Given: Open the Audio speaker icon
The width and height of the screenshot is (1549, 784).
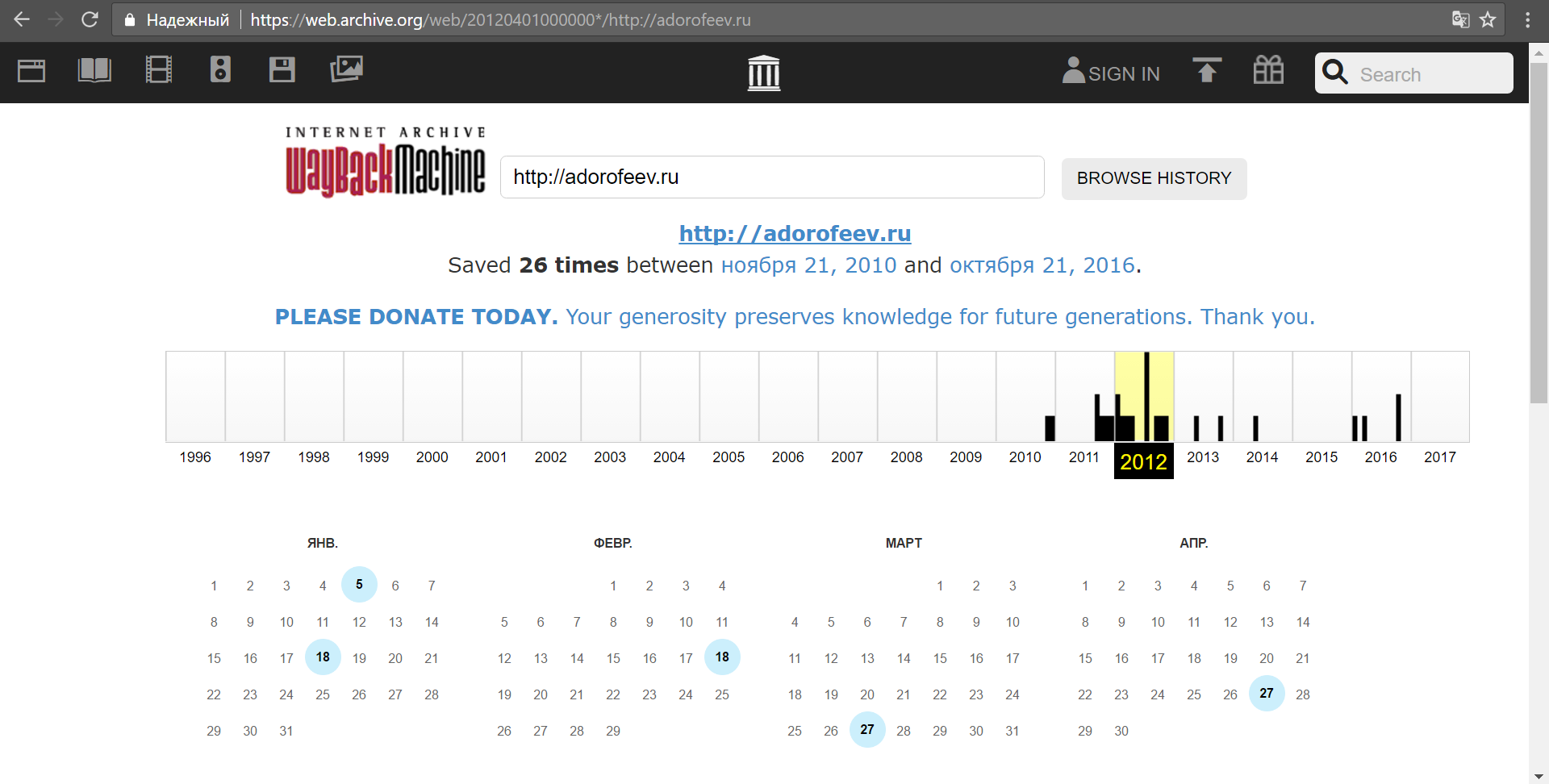Looking at the screenshot, I should [x=220, y=70].
